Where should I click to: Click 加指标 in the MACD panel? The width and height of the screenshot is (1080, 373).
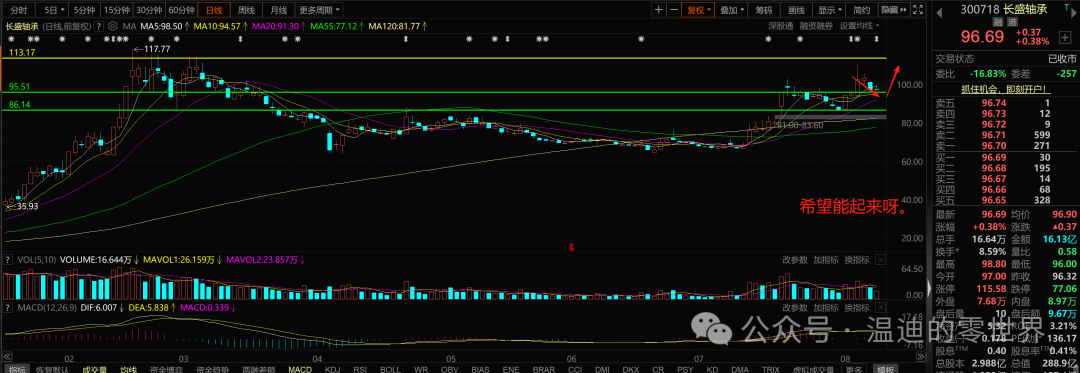[825, 307]
